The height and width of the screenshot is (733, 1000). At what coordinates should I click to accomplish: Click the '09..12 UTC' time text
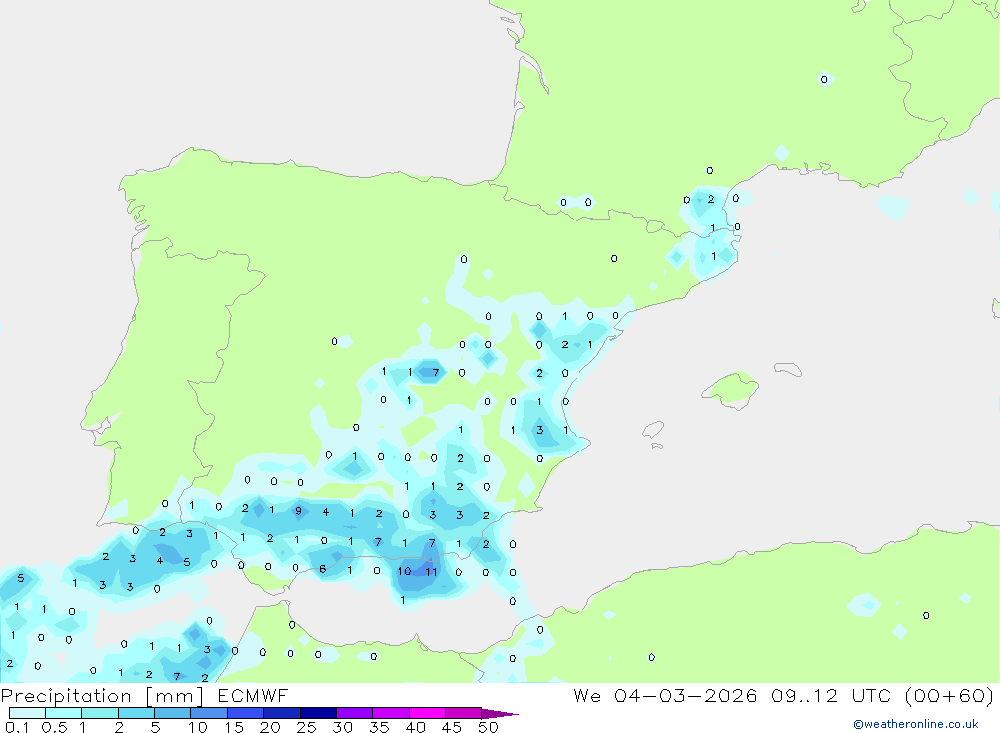pyautogui.click(x=830, y=695)
